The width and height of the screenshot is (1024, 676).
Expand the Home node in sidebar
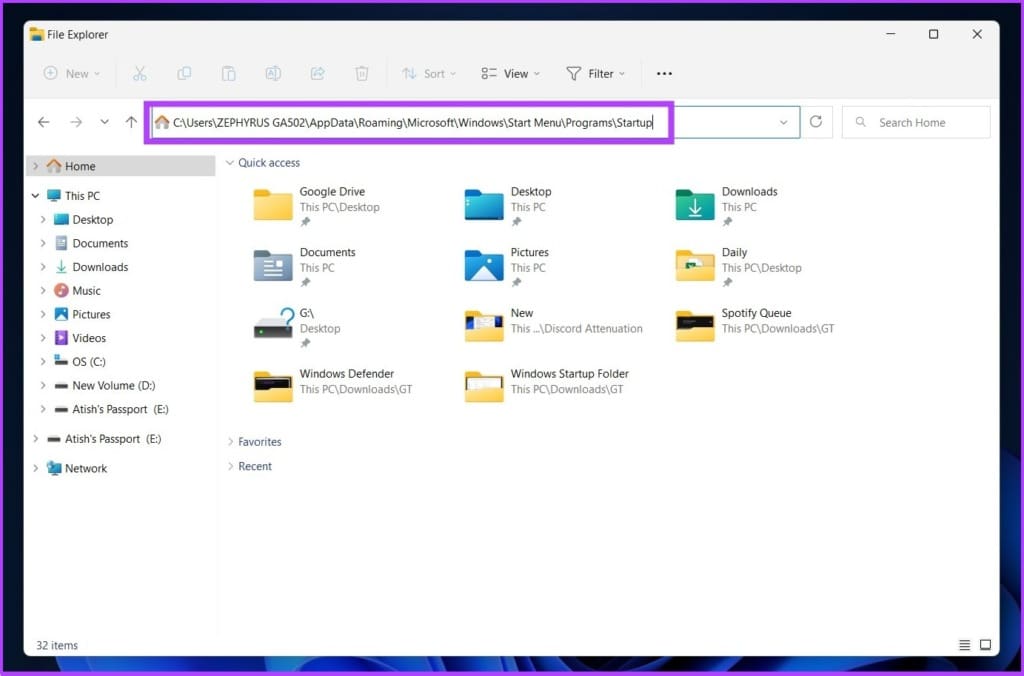(35, 166)
